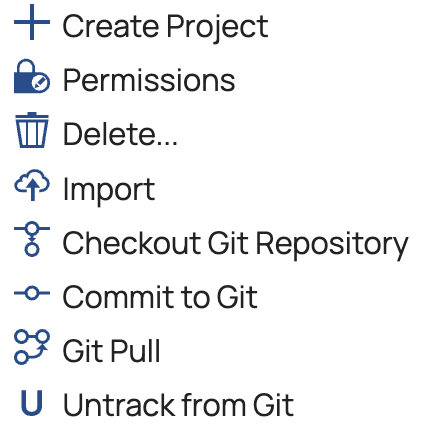Select the Commit to Git label
Viewport: 422px width, 430px height.
click(160, 297)
